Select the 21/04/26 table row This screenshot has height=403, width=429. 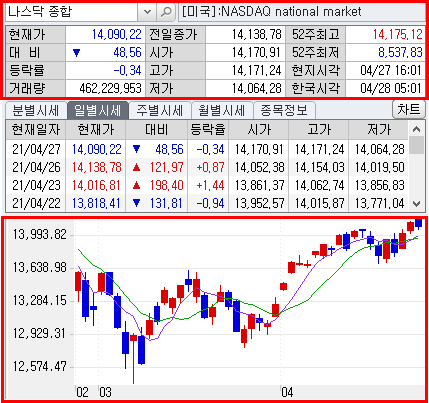pyautogui.click(x=207, y=167)
